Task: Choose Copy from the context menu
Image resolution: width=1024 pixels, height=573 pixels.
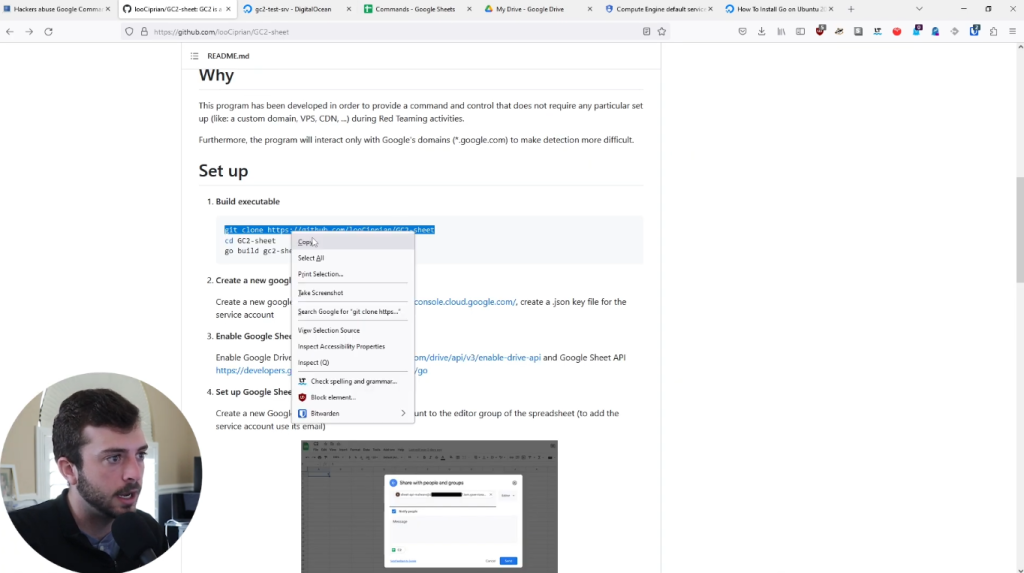Action: [x=353, y=242]
